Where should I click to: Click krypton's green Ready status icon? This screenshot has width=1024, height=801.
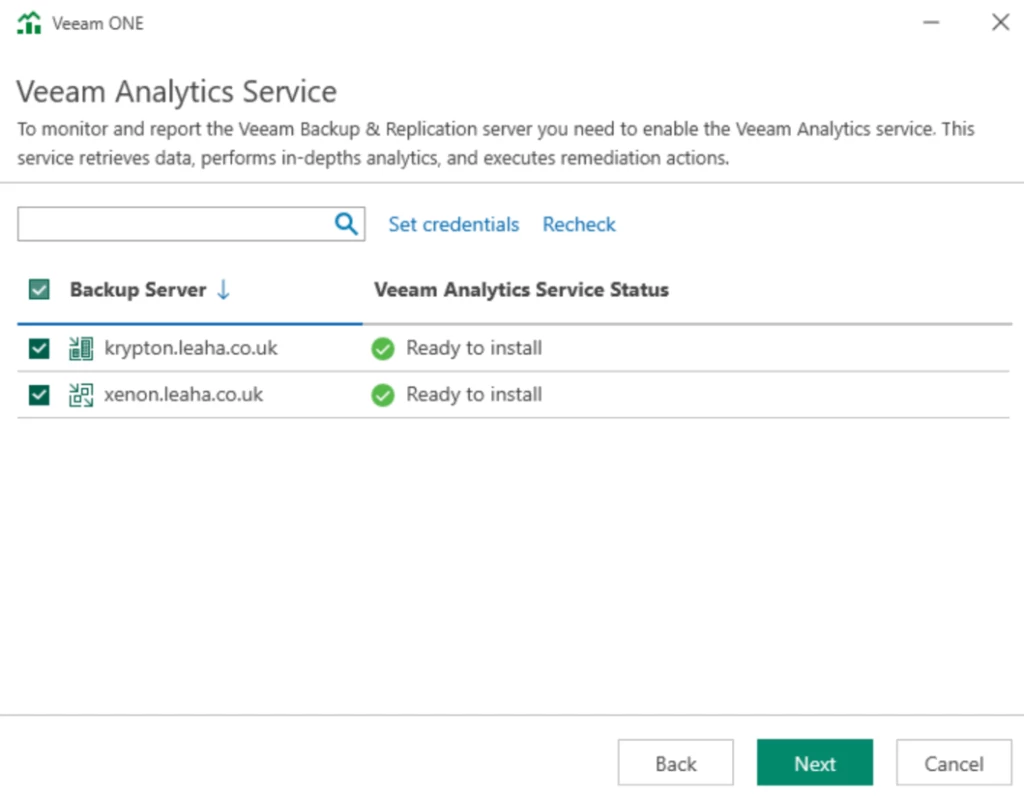click(383, 349)
